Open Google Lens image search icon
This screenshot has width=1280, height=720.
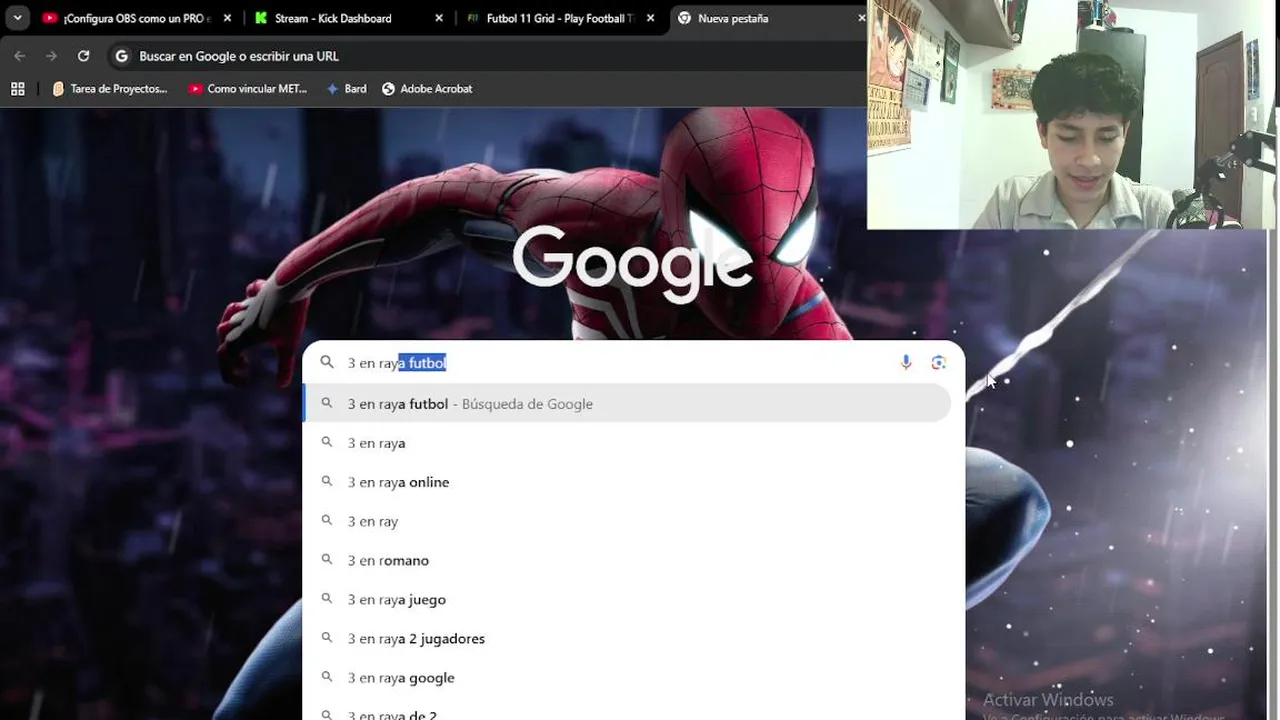click(x=938, y=363)
